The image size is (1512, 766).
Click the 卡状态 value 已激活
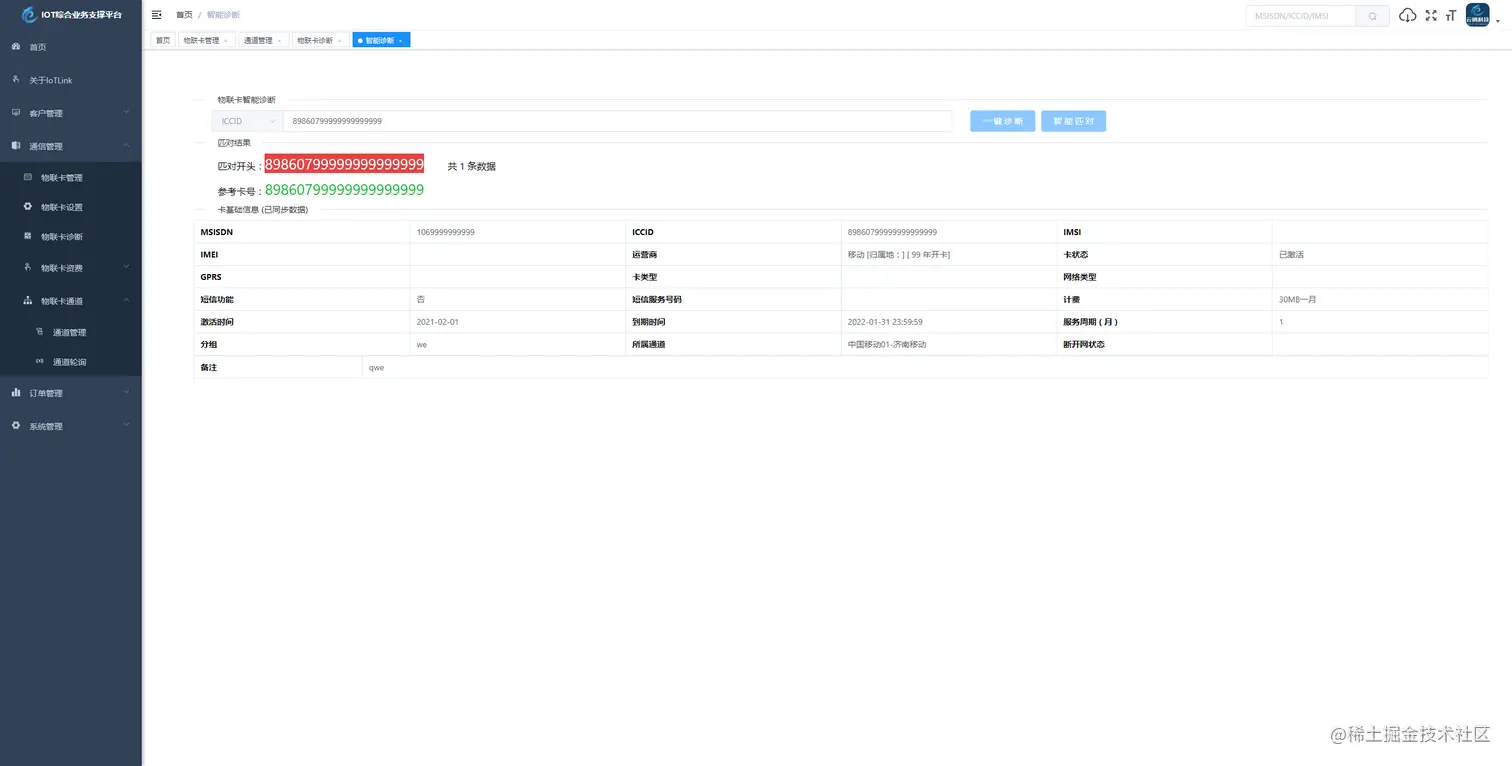pos(1291,255)
